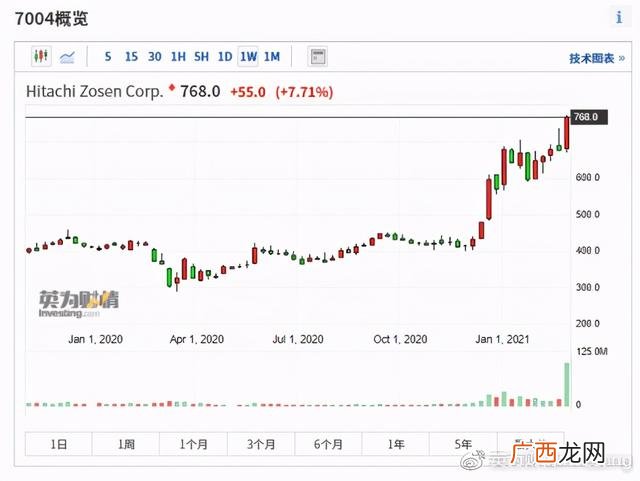Select the 1D interval

click(x=224, y=56)
